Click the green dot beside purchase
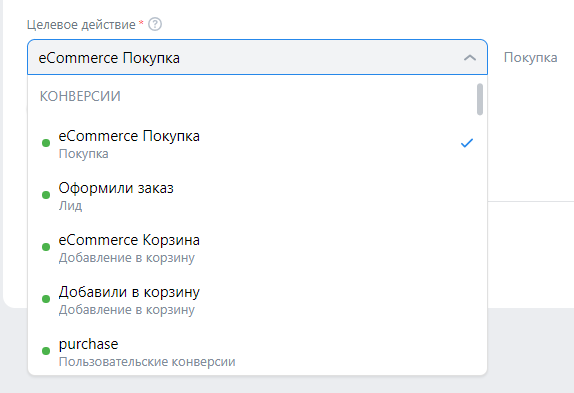This screenshot has height=393, width=574. point(46,351)
